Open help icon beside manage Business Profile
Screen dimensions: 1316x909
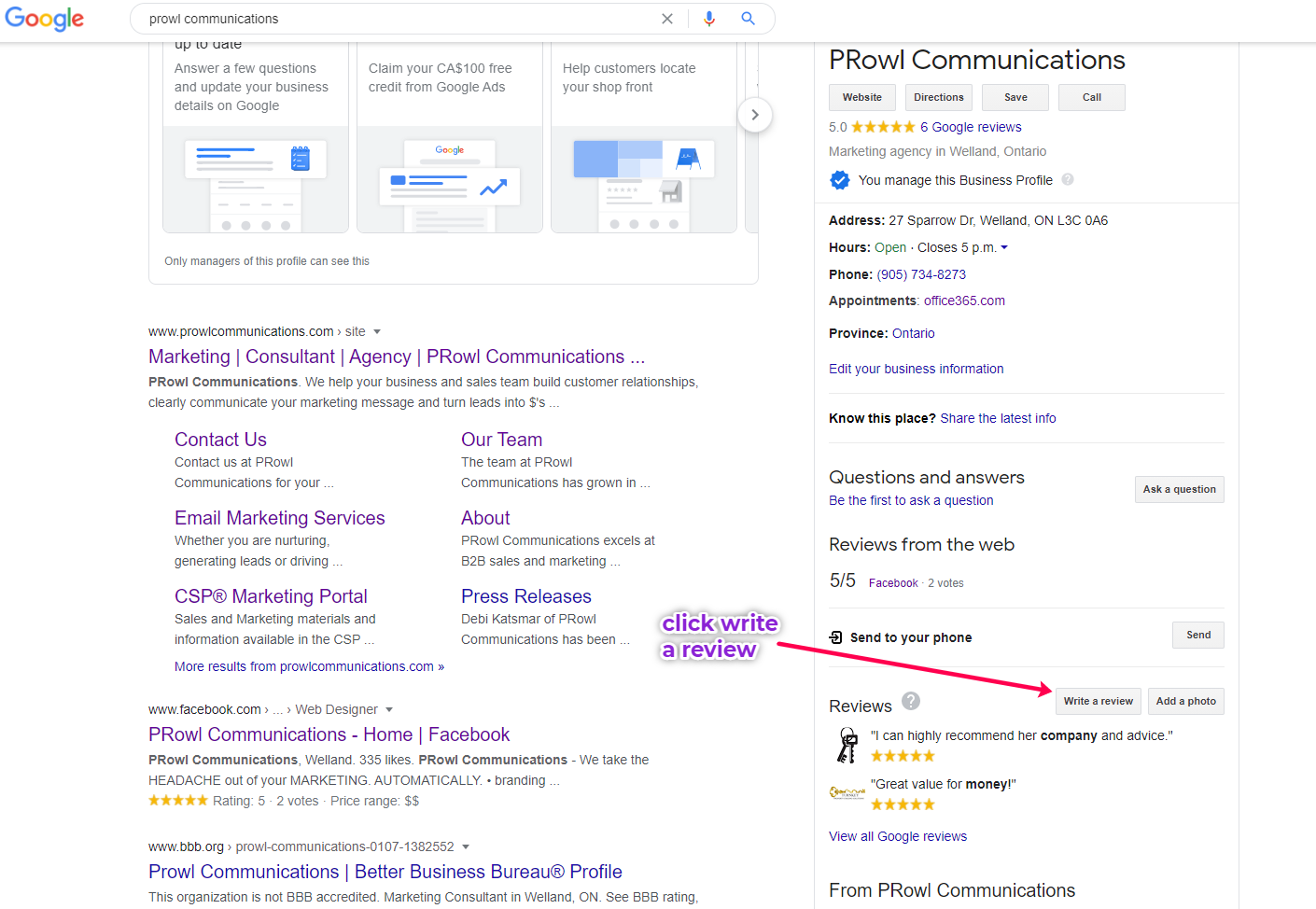click(1068, 179)
